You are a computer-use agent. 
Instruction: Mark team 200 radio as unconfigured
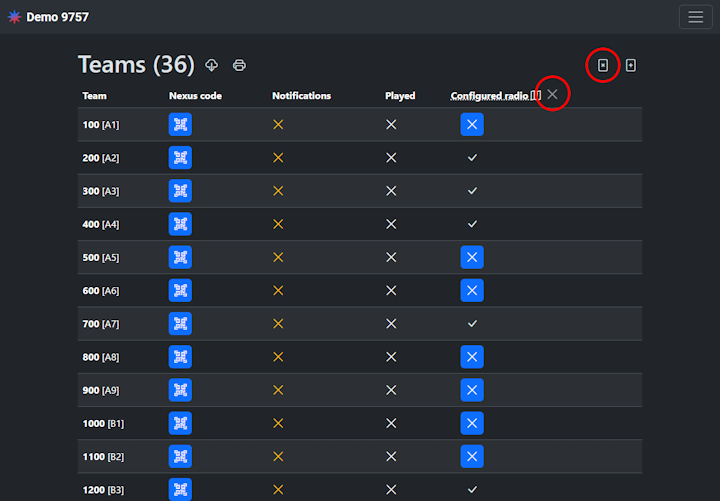472,158
